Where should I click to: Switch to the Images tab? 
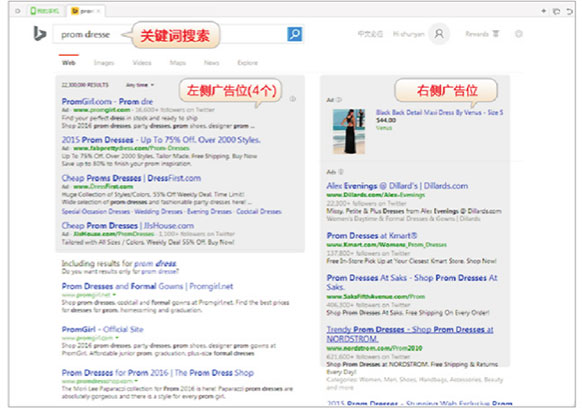[x=104, y=63]
